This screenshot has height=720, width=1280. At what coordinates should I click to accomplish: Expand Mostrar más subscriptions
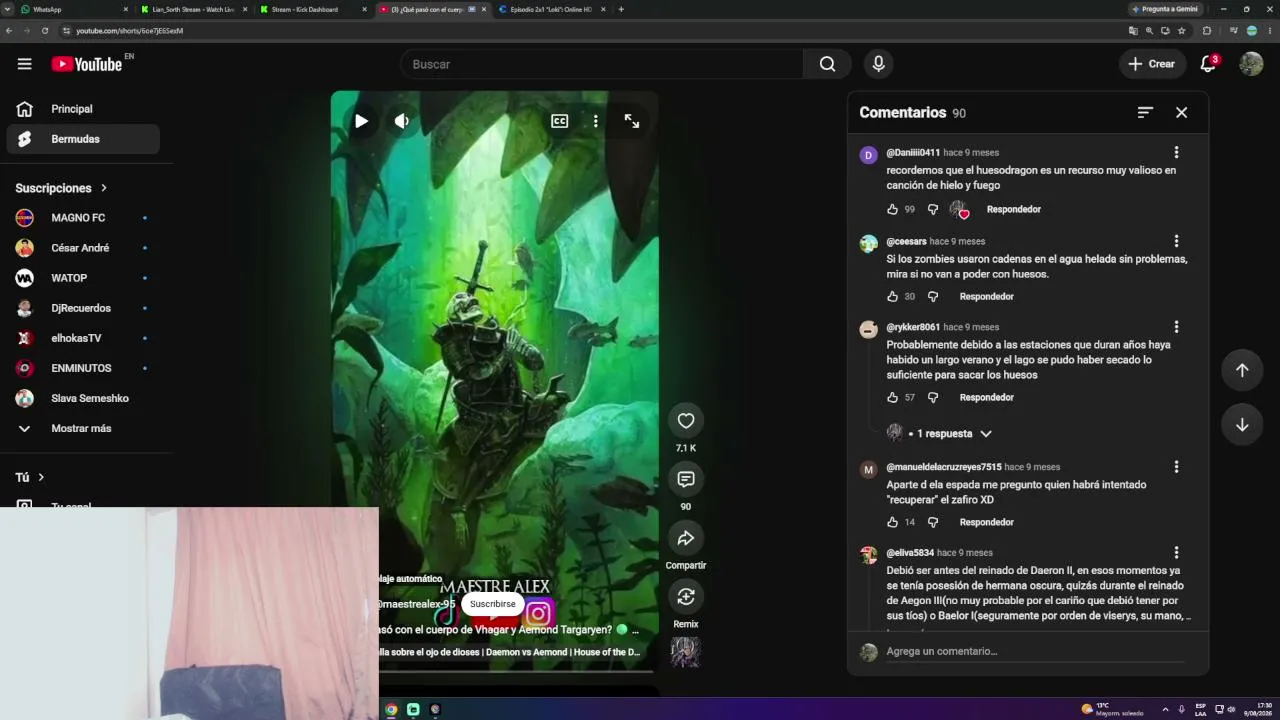pyautogui.click(x=83, y=428)
